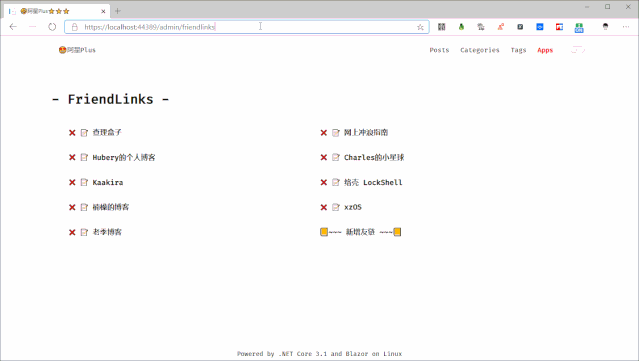
Task: Open the green and blue ON extension
Action: pyautogui.click(x=579, y=28)
